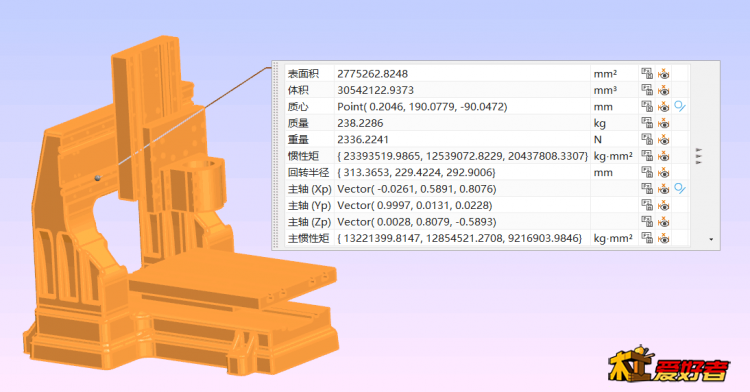Click the 质心 row label
750x392 pixels.
[298, 106]
